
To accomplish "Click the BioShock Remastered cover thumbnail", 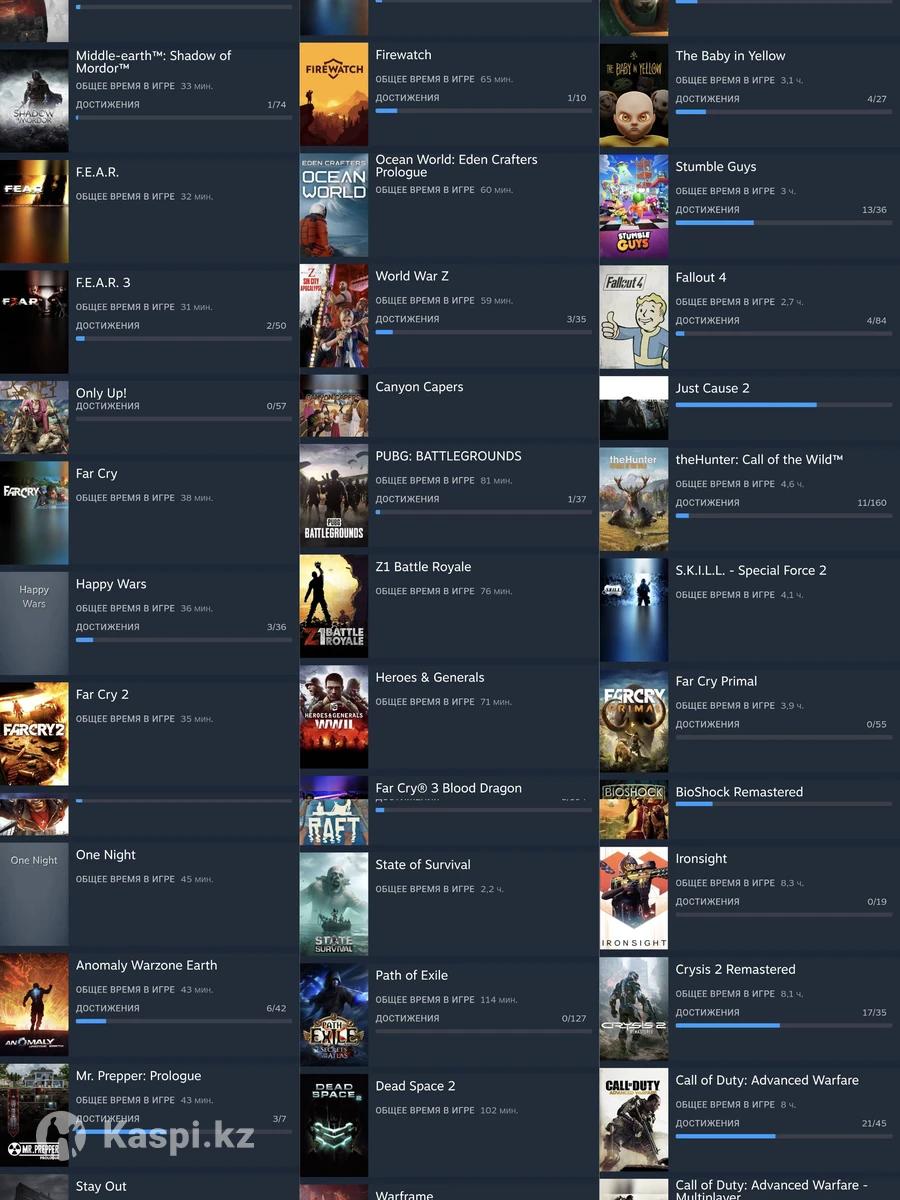I will point(634,810).
